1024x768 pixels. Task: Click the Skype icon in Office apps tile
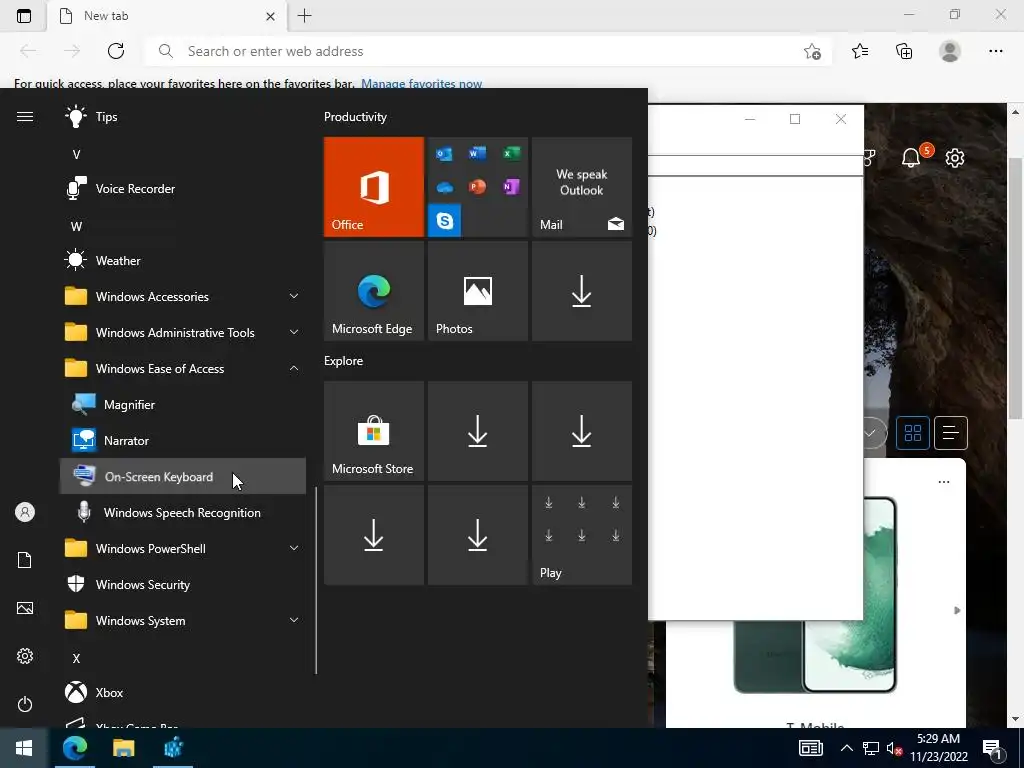click(445, 221)
